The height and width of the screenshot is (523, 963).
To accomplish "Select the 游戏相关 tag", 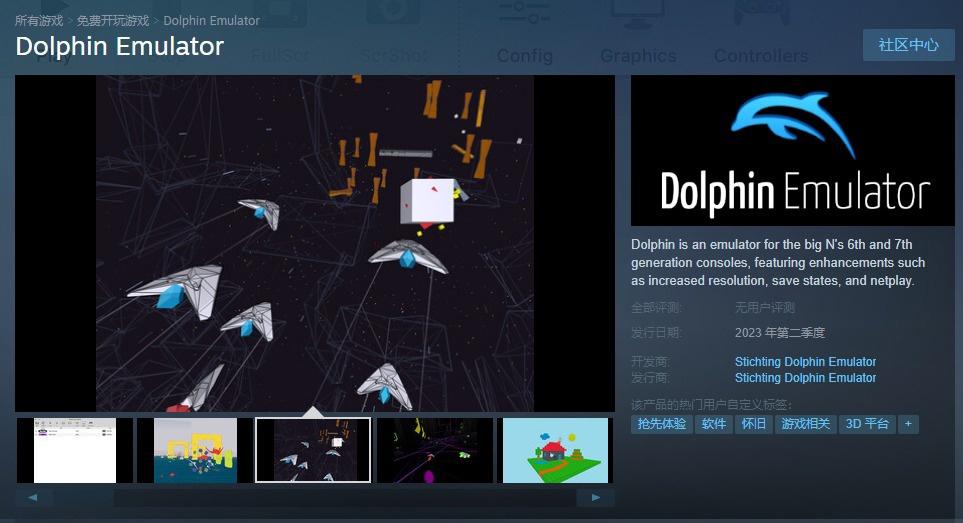I will click(x=806, y=424).
